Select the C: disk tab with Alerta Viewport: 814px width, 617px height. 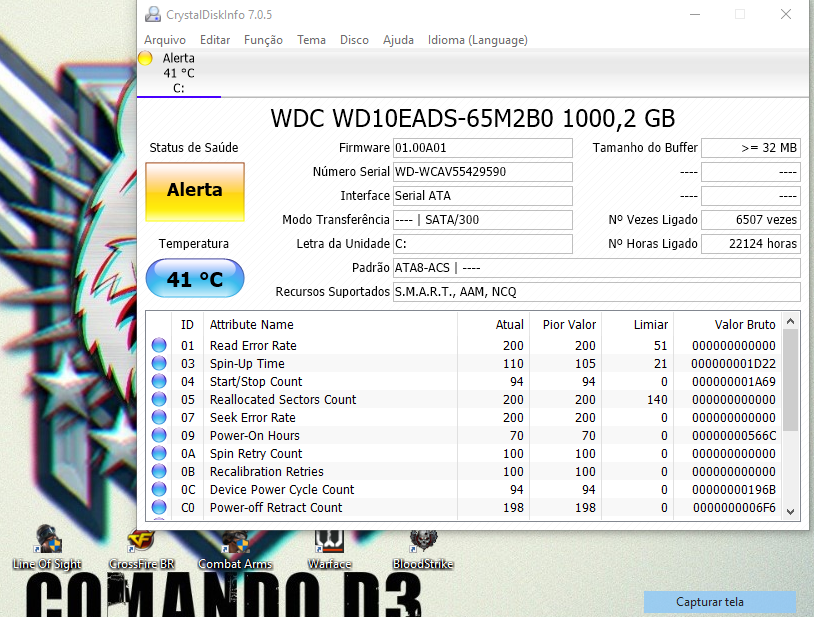[x=179, y=73]
